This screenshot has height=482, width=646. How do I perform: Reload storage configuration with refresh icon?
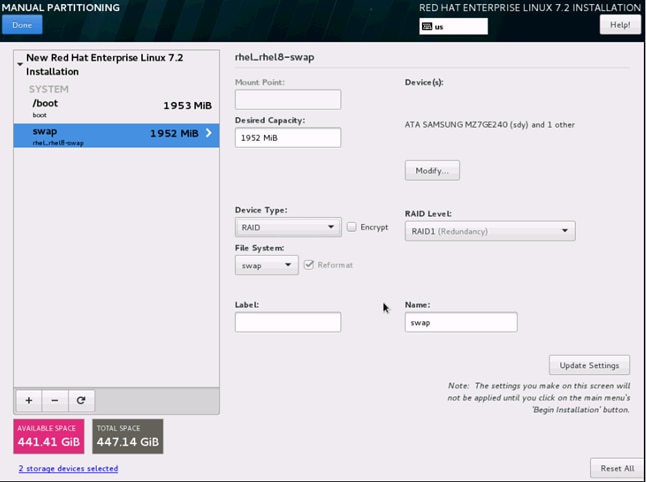(x=81, y=400)
